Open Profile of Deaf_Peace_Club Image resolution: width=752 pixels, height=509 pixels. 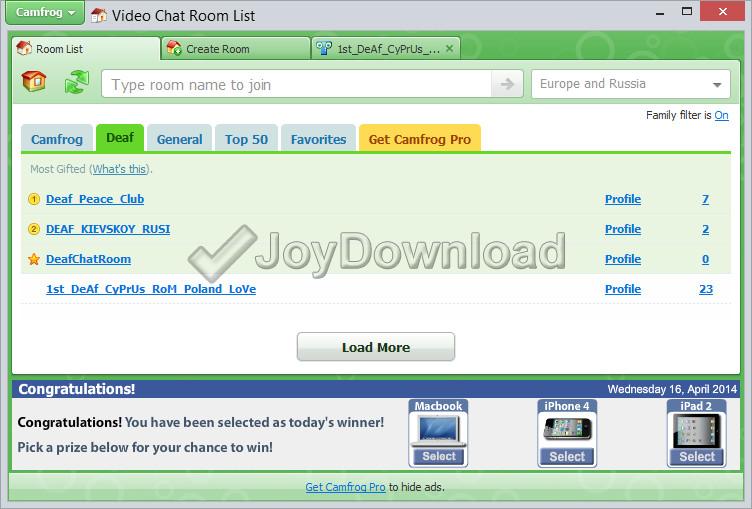click(x=623, y=199)
